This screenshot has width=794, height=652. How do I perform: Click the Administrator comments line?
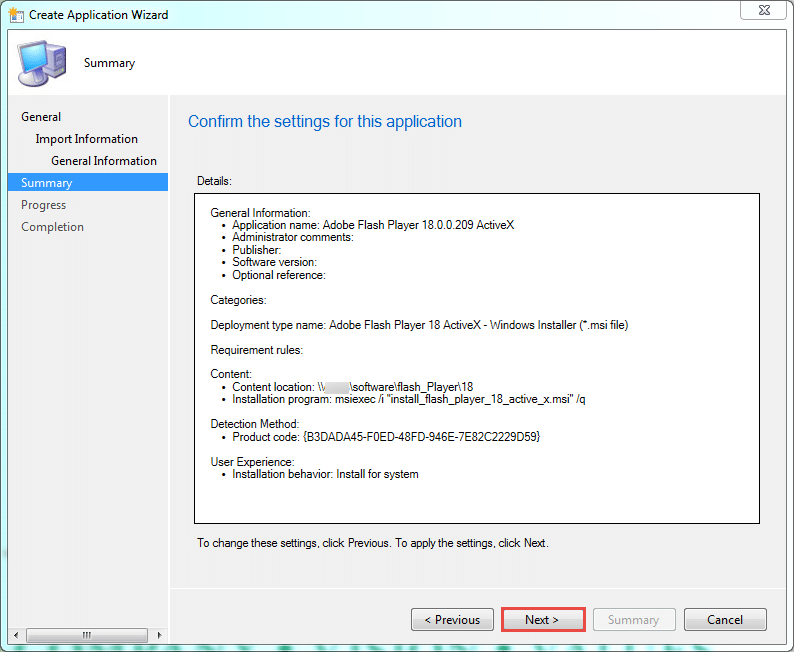[x=293, y=237]
